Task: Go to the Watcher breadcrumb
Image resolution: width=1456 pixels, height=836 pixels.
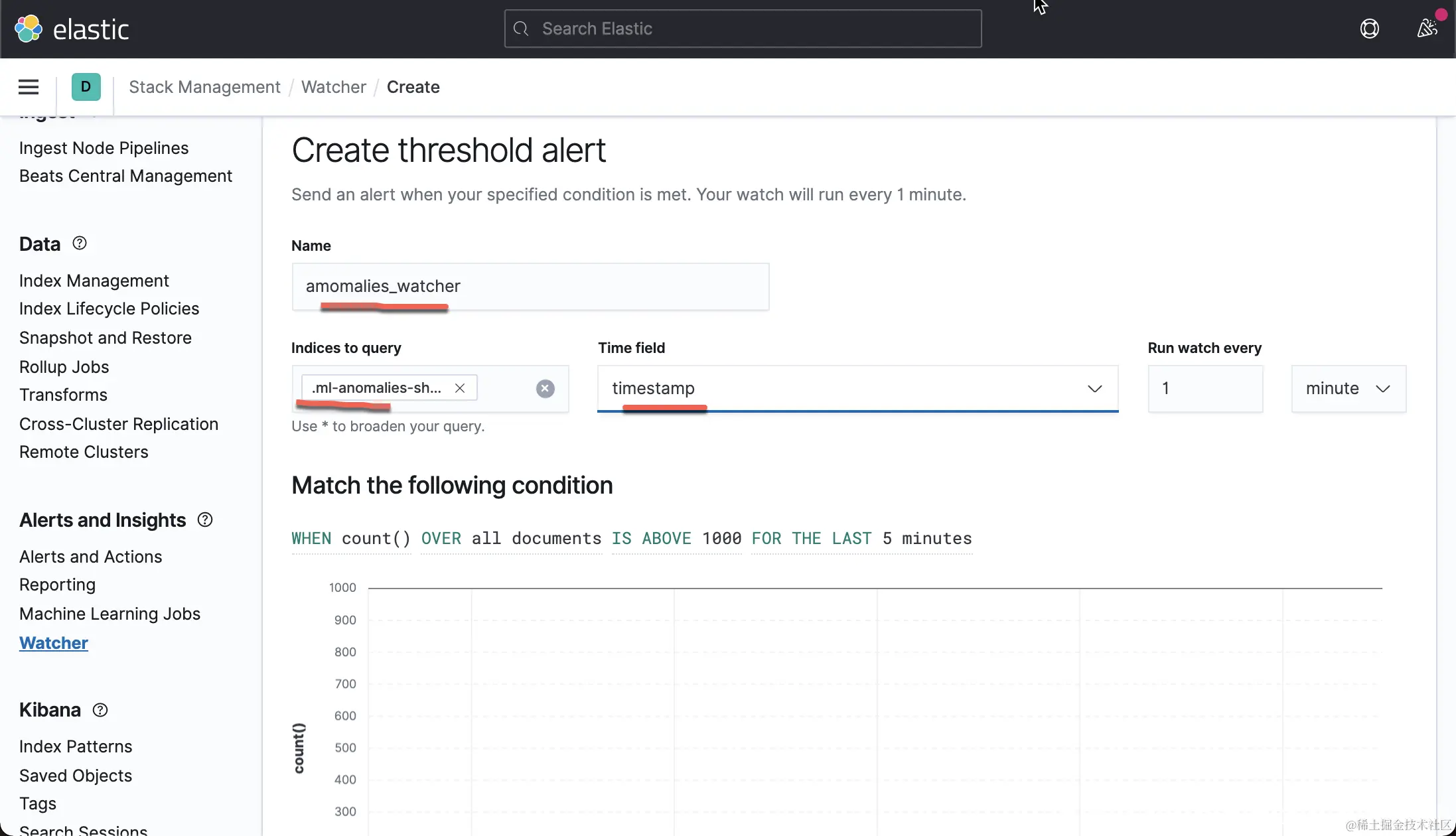Action: click(333, 87)
